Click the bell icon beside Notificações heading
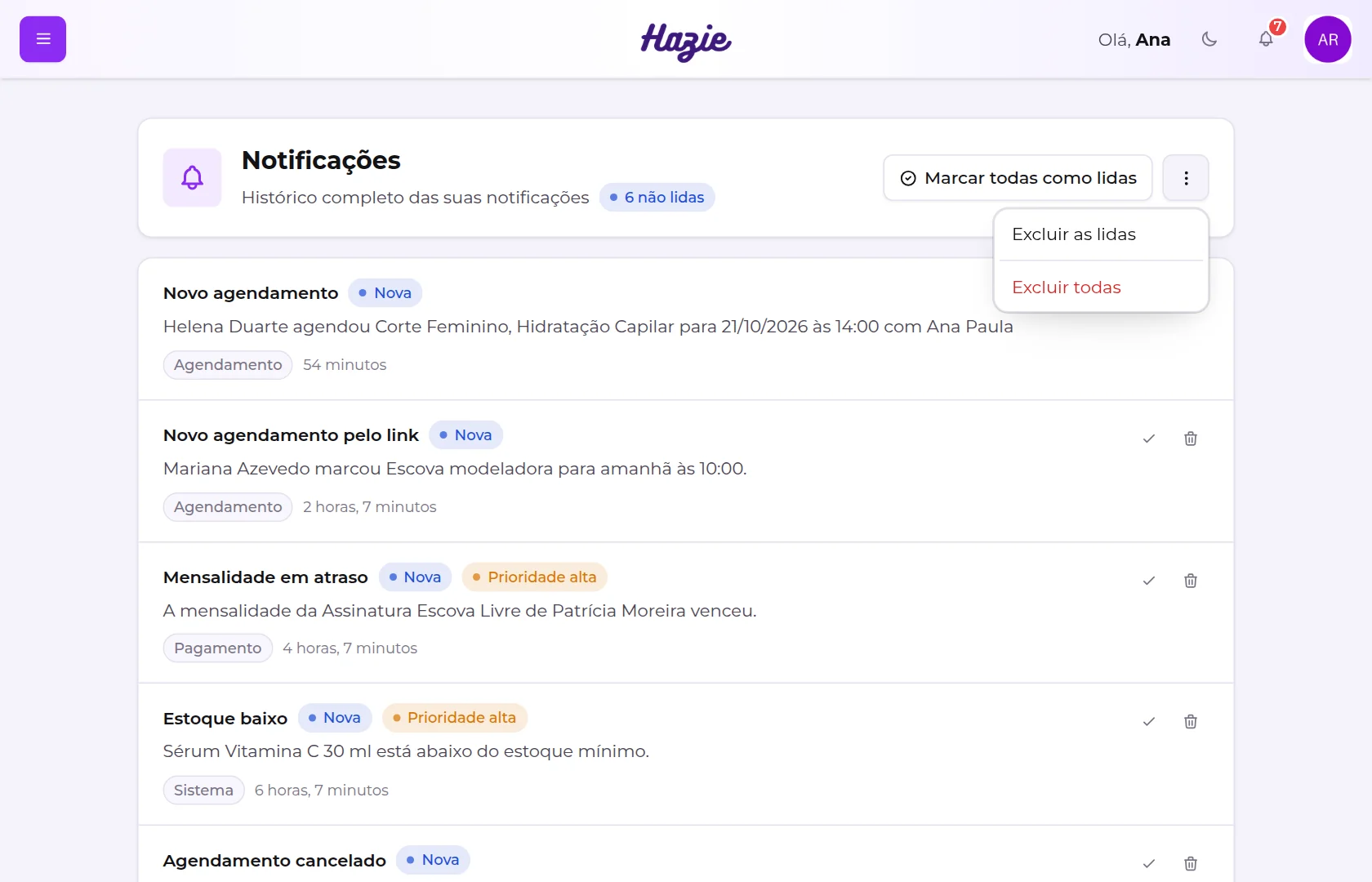The width and height of the screenshot is (1372, 882). click(x=192, y=177)
